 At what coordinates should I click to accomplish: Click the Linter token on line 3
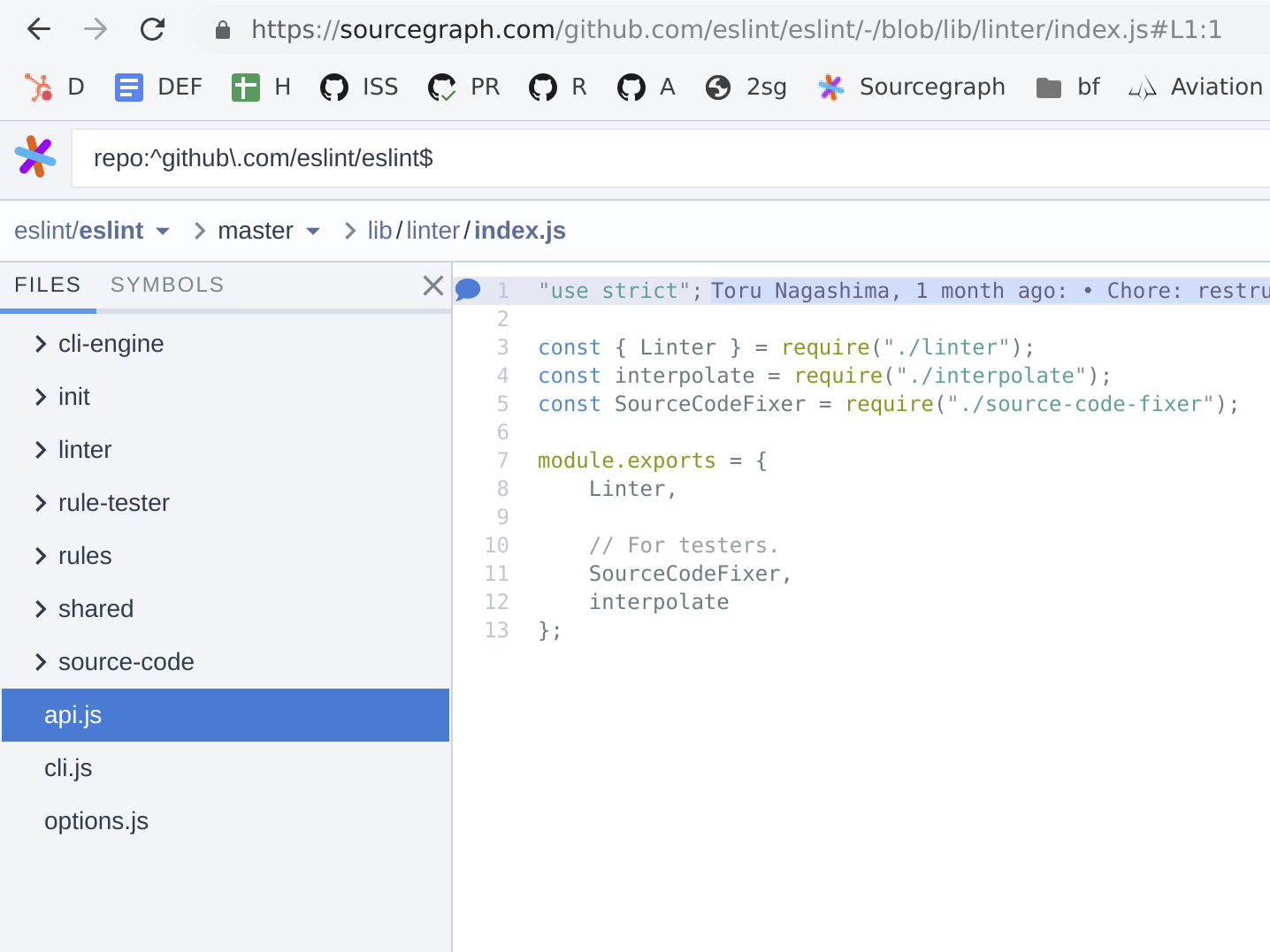coord(677,347)
